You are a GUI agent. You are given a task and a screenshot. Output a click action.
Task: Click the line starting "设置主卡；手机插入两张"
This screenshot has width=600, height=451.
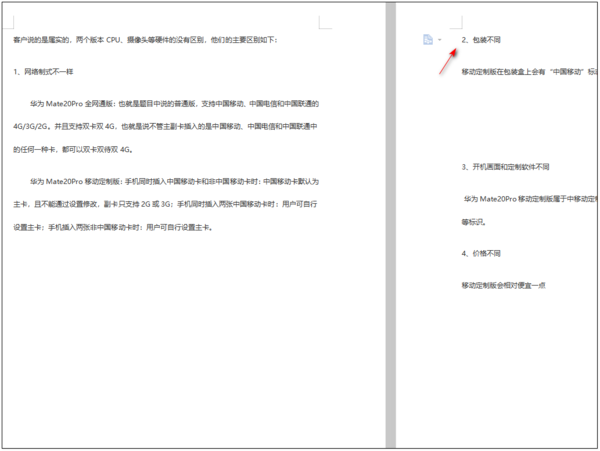click(x=113, y=228)
